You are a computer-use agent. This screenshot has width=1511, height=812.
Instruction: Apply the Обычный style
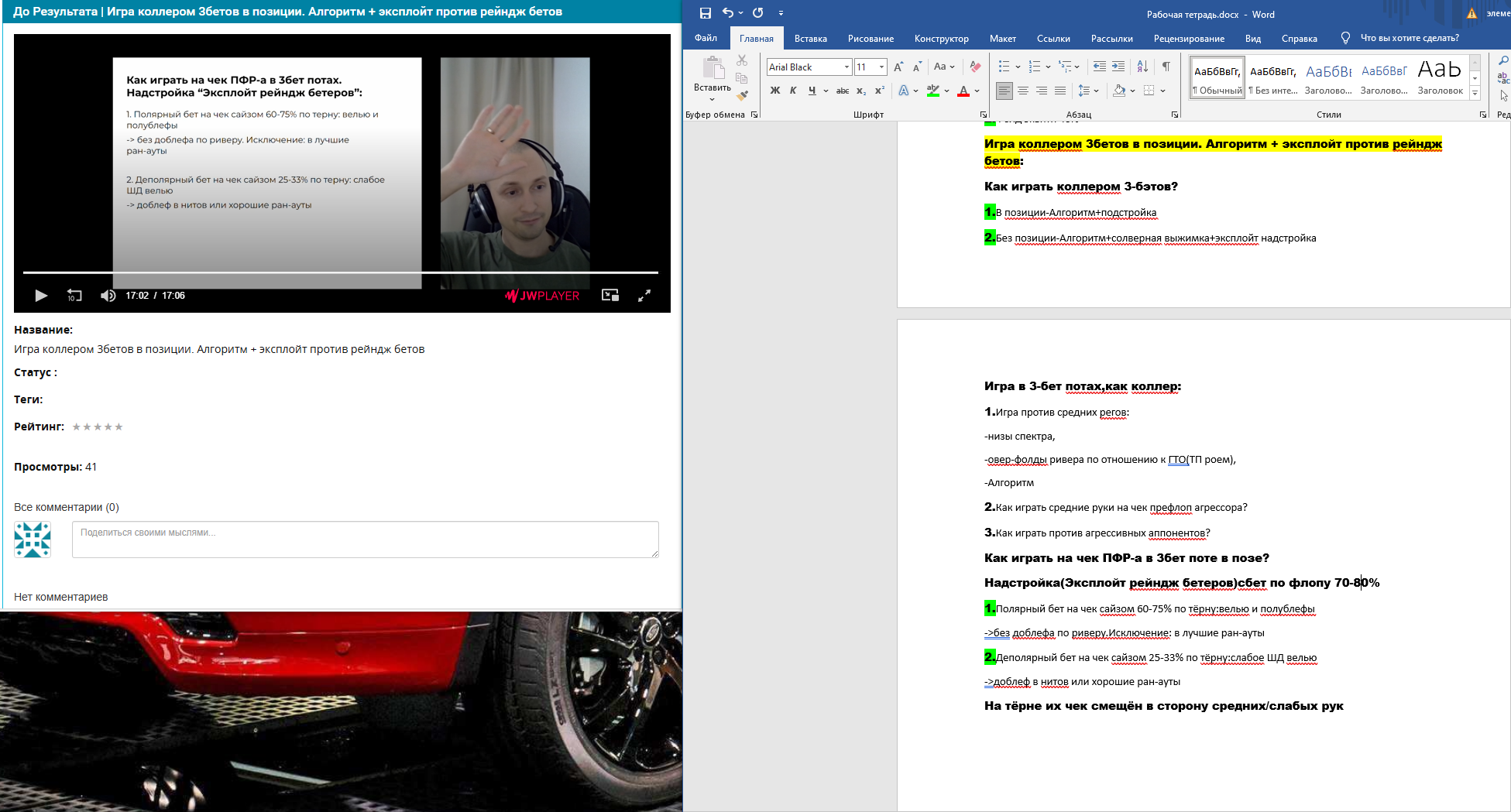1217,78
